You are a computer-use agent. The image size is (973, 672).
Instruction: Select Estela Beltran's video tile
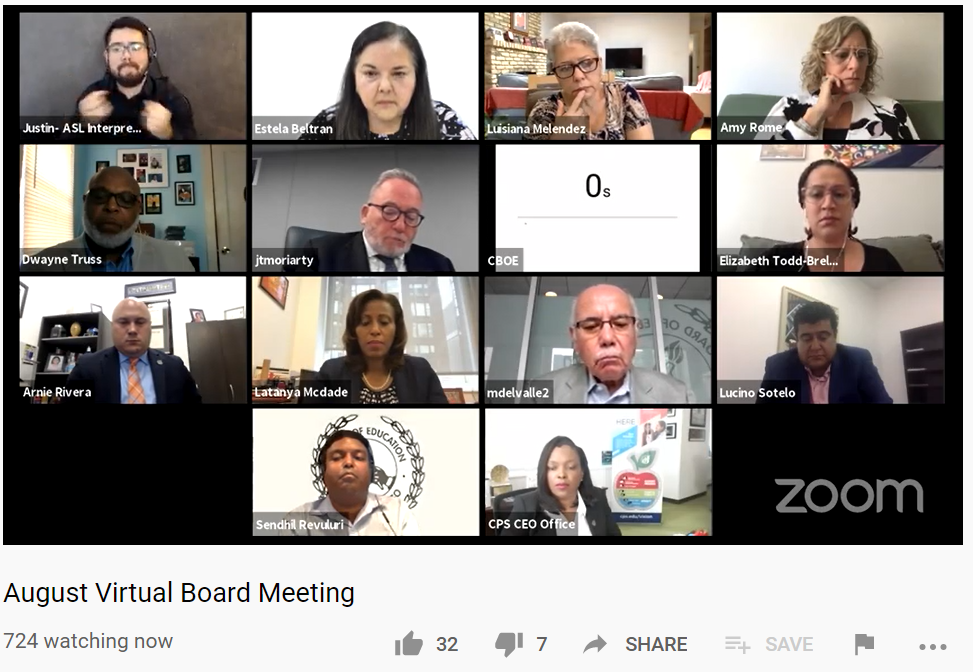point(365,76)
